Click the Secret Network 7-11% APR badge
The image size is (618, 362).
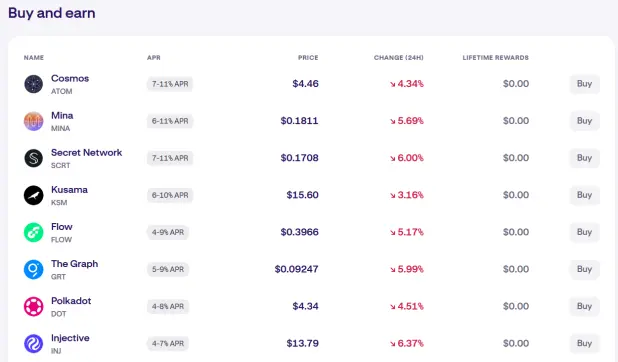(x=170, y=158)
